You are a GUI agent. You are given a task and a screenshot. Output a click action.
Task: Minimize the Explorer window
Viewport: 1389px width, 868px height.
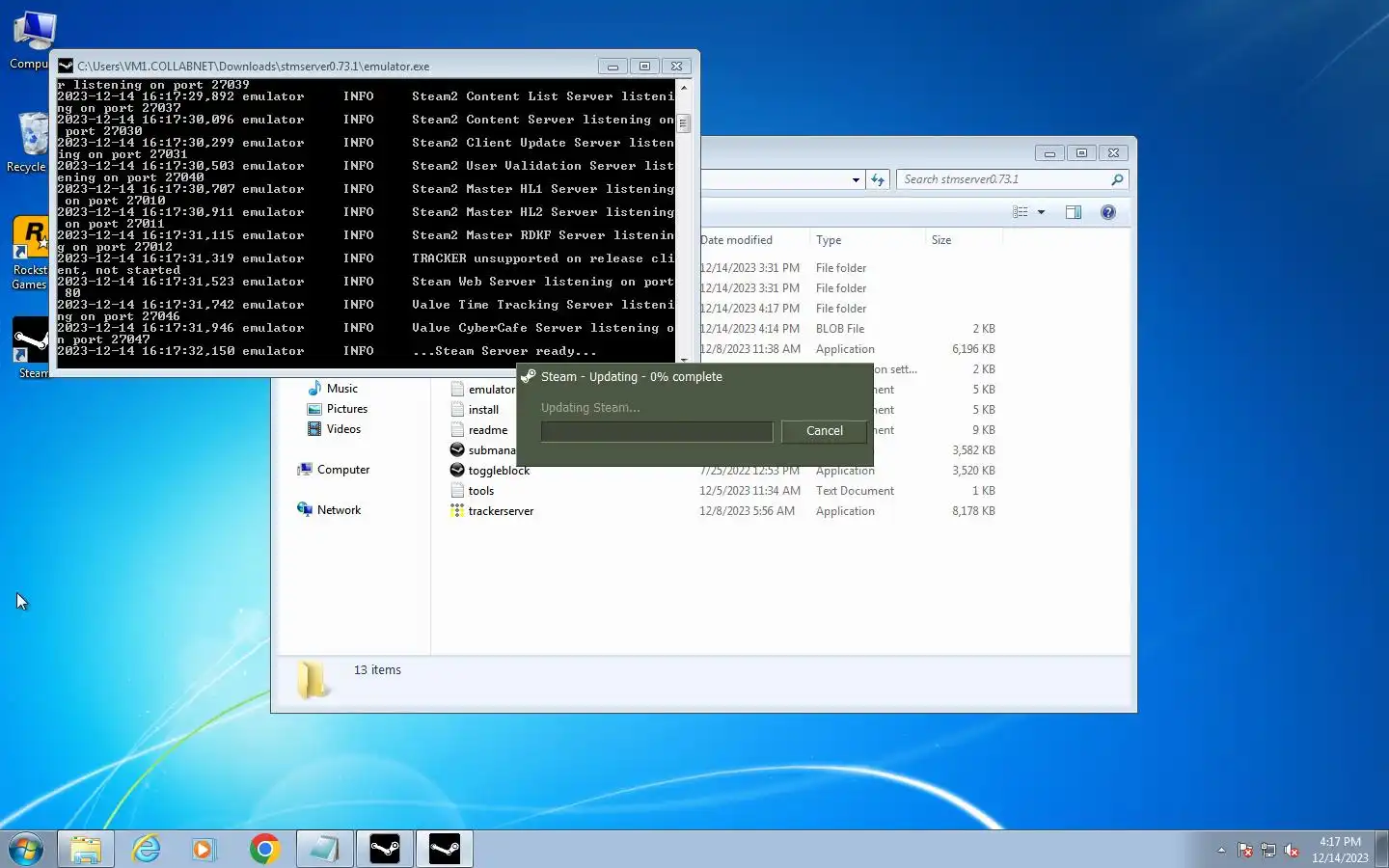(x=1049, y=153)
